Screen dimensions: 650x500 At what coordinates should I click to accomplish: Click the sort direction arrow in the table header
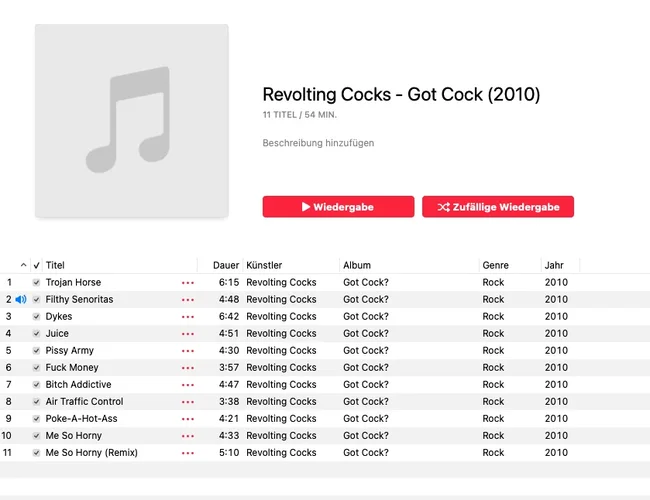coord(23,265)
